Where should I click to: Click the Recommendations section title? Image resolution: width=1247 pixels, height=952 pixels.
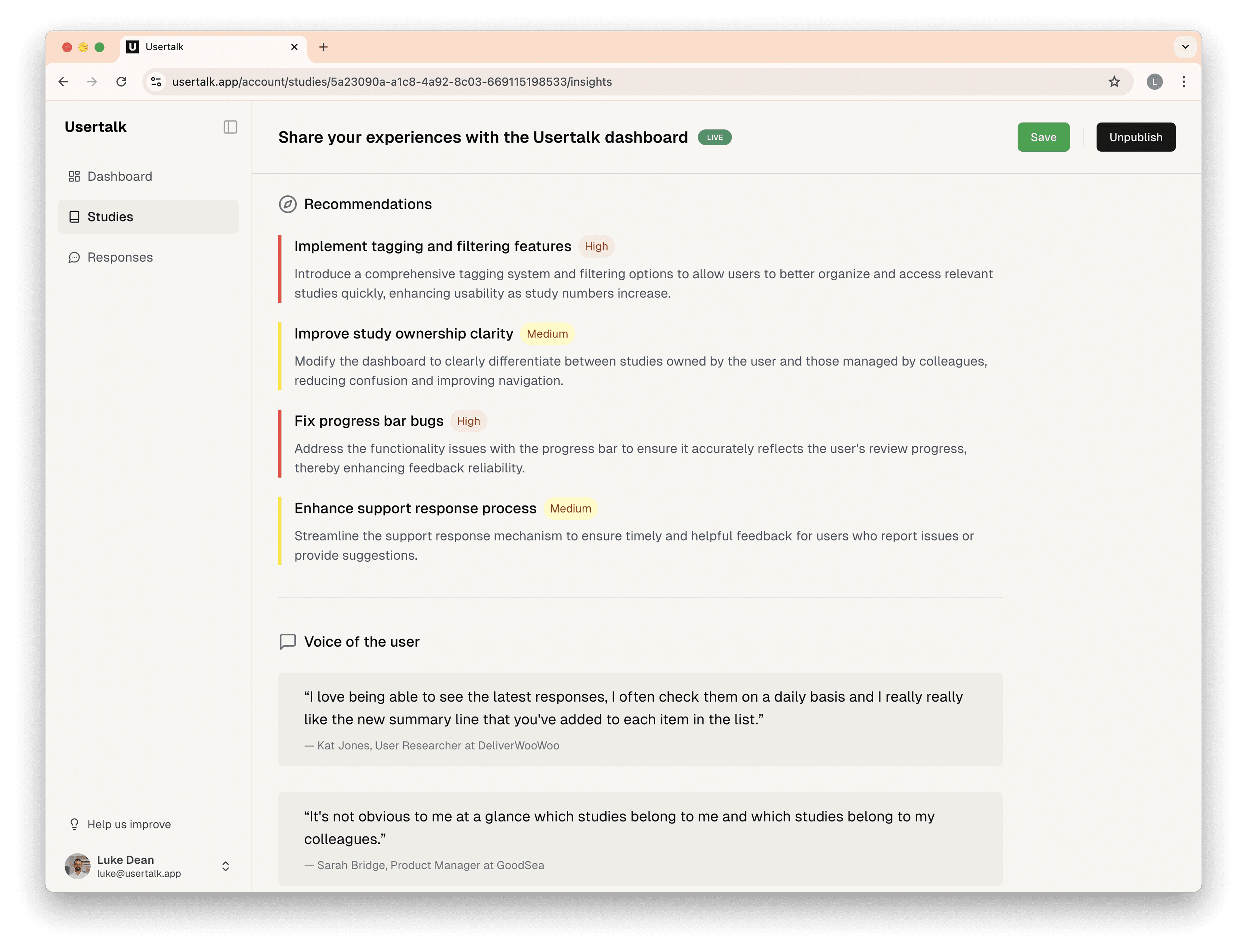click(x=368, y=204)
